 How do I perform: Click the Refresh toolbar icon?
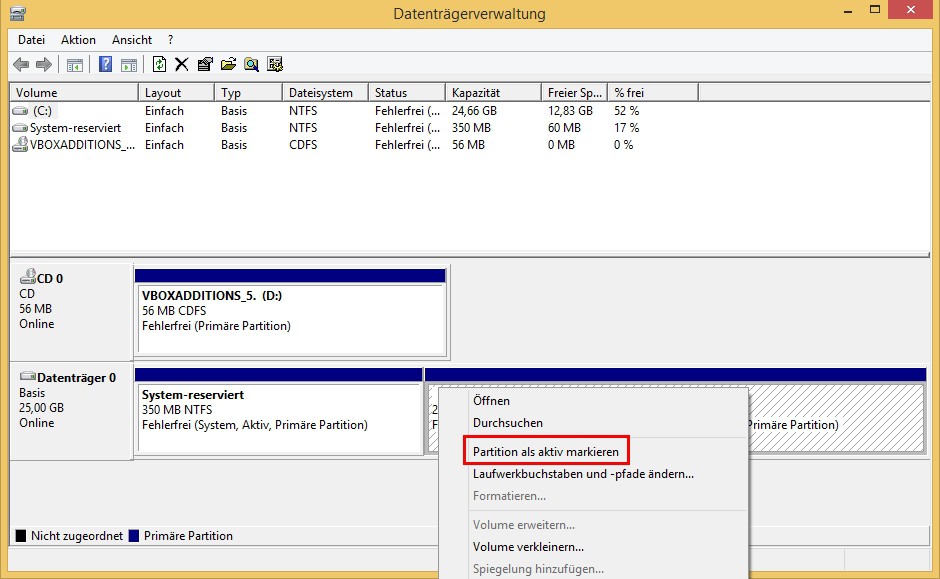[159, 65]
